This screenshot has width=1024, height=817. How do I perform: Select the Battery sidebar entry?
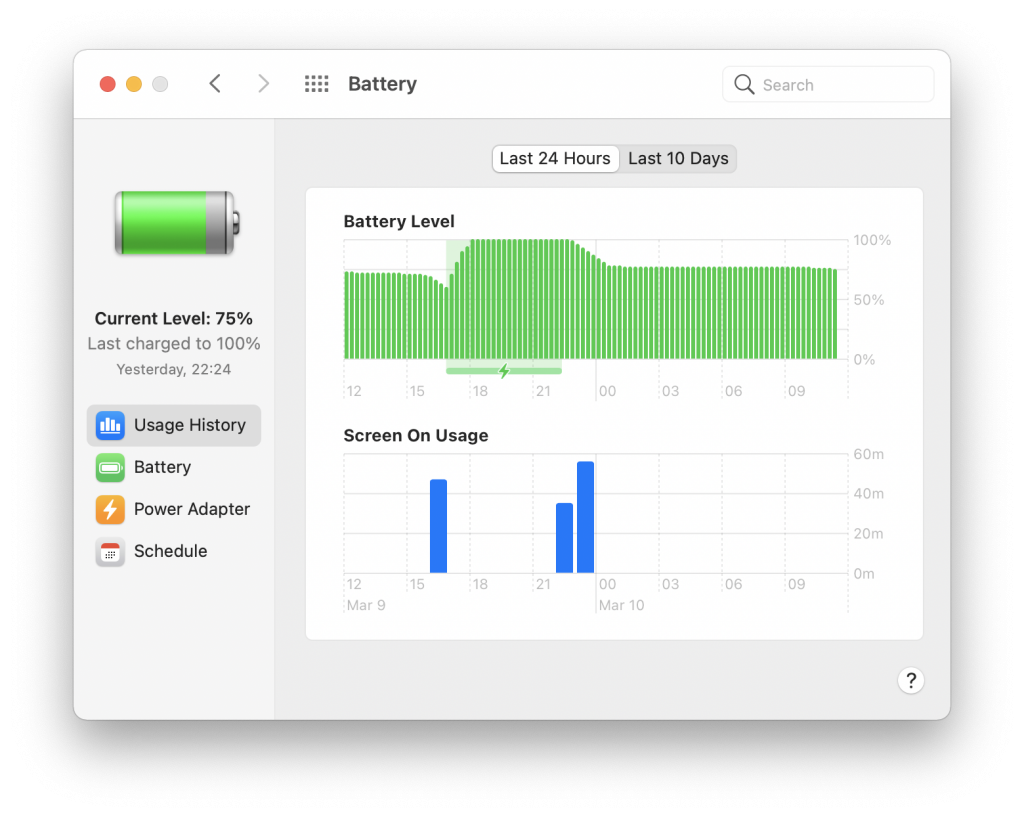162,467
